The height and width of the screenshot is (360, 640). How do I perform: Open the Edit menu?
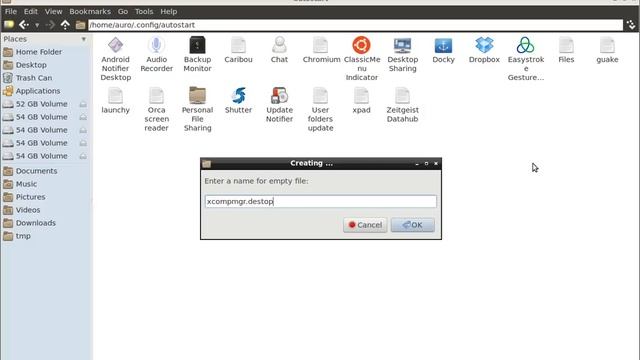tap(31, 11)
